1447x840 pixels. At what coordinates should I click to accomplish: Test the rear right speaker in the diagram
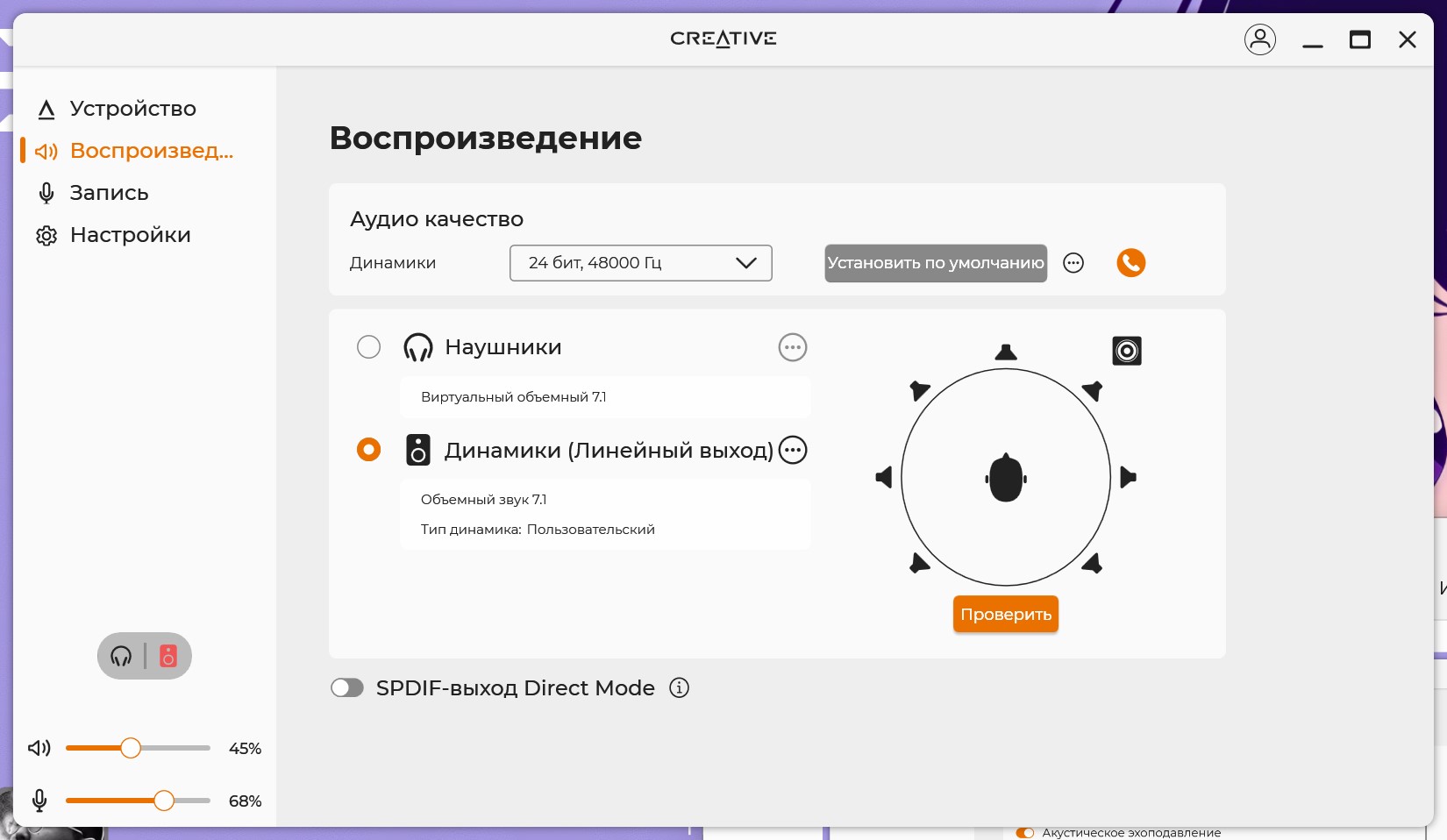click(1093, 563)
